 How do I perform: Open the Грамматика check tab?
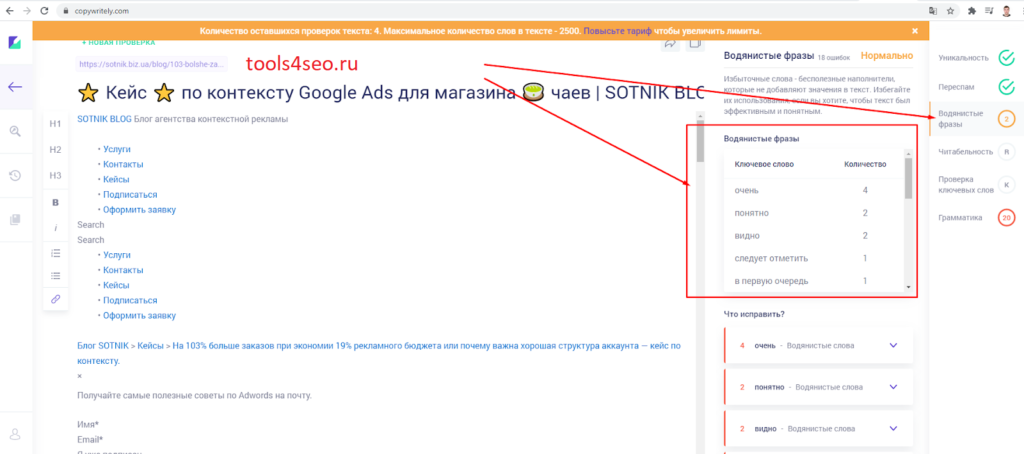[976, 218]
